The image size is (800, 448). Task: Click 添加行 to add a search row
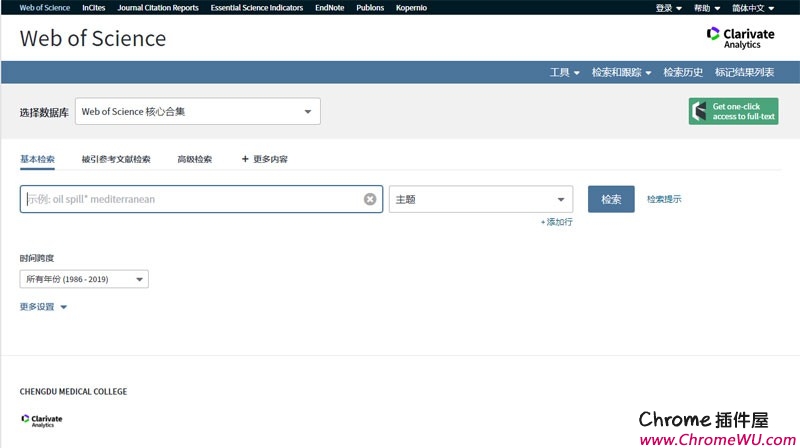pyautogui.click(x=557, y=222)
